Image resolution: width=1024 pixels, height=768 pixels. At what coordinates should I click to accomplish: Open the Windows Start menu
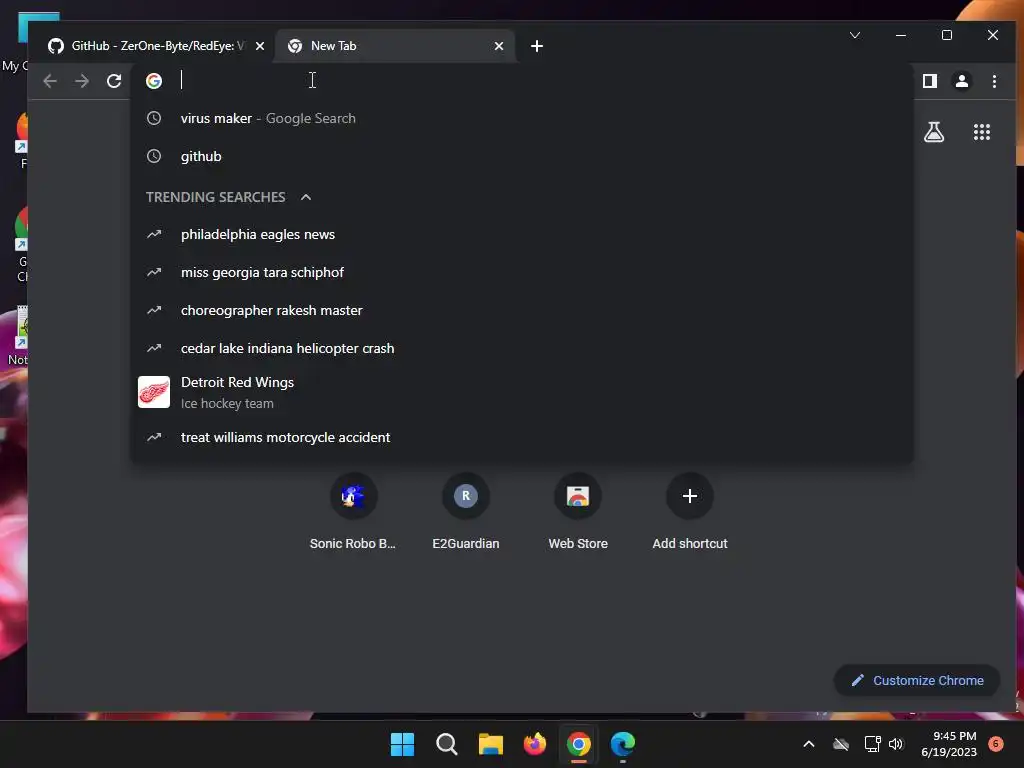point(402,744)
